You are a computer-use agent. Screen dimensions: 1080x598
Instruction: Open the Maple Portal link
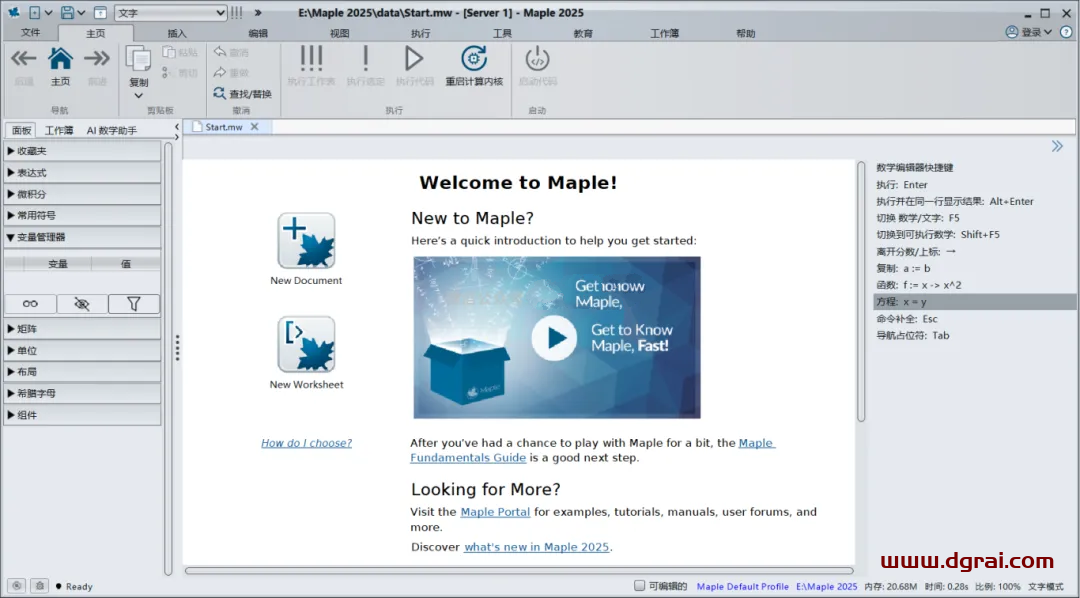click(495, 512)
